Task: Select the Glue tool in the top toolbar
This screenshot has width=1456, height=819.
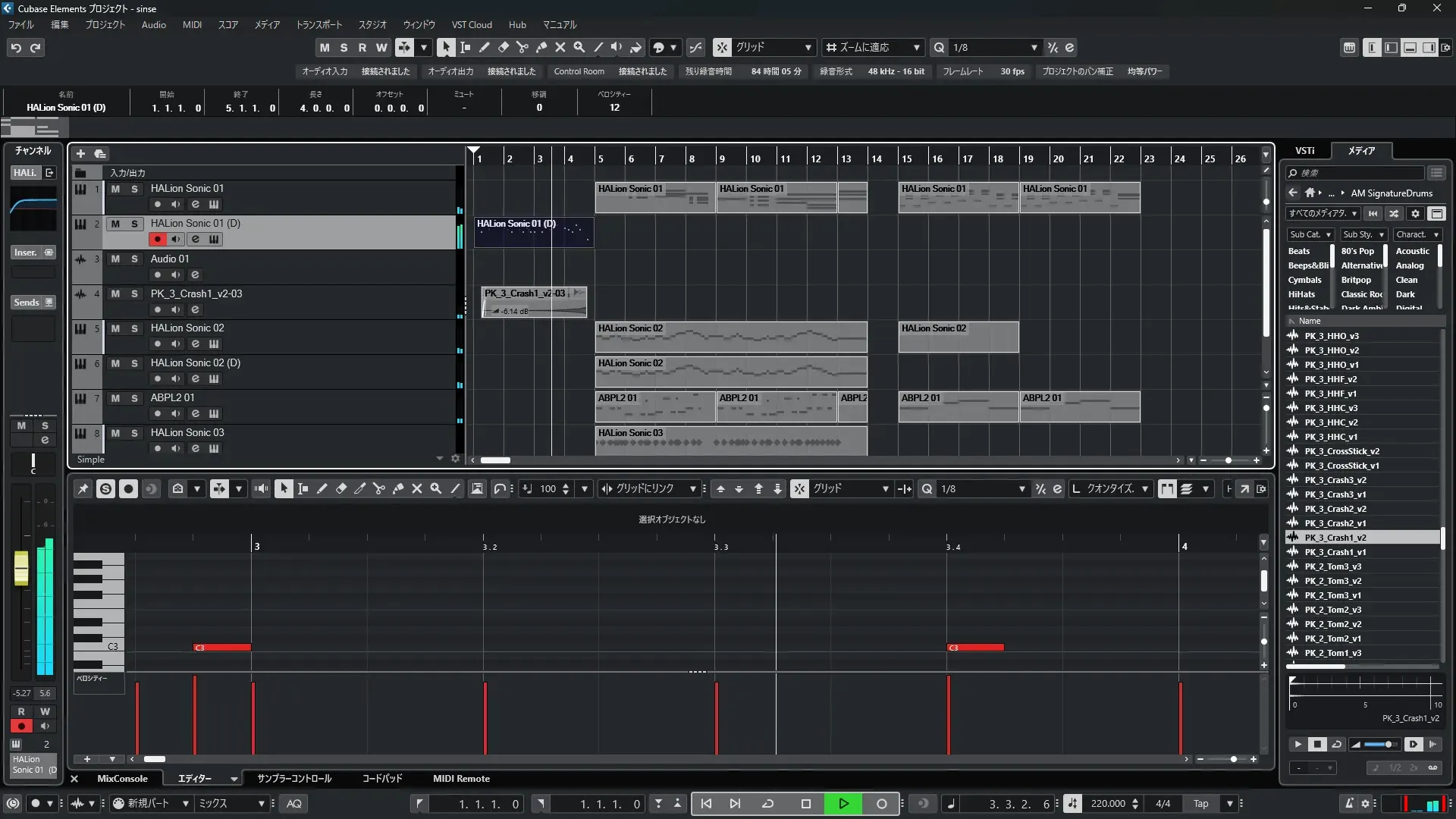Action: pyautogui.click(x=541, y=47)
